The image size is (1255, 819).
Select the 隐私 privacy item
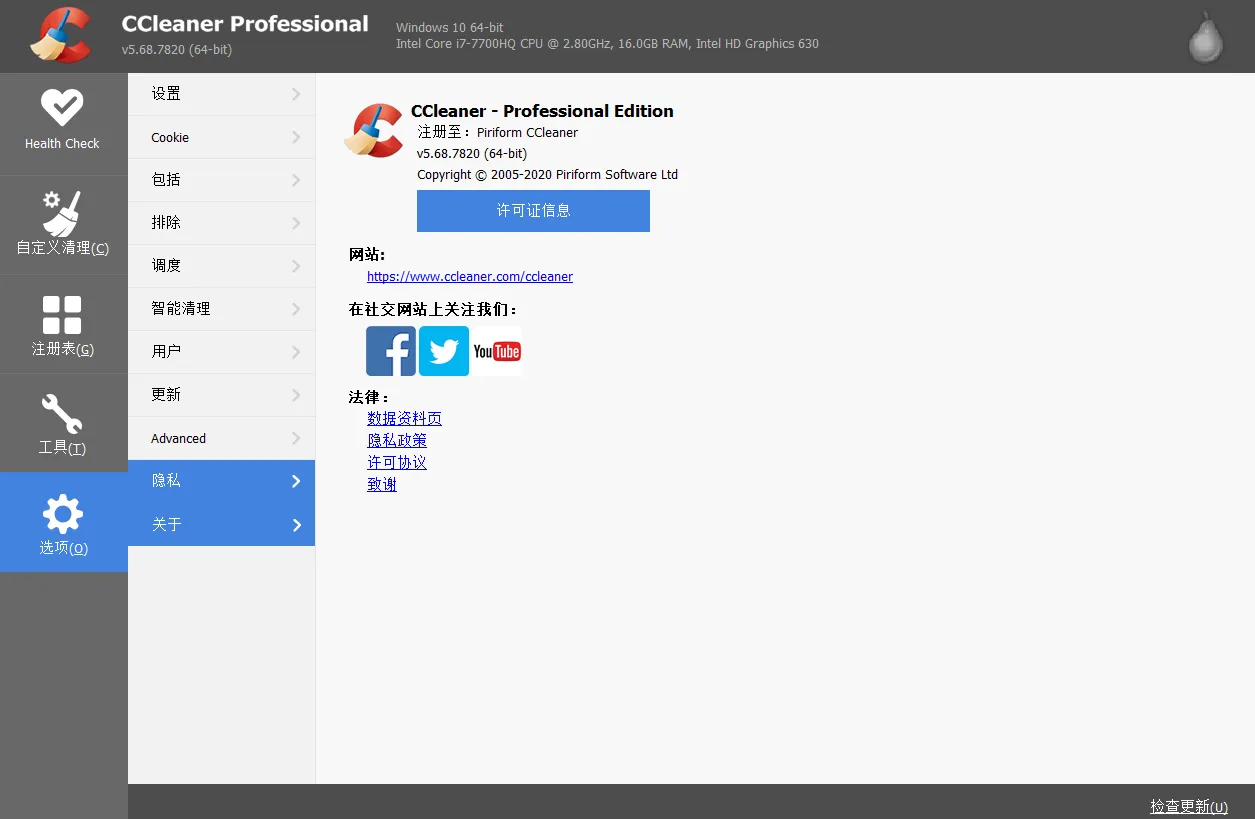[x=221, y=481]
